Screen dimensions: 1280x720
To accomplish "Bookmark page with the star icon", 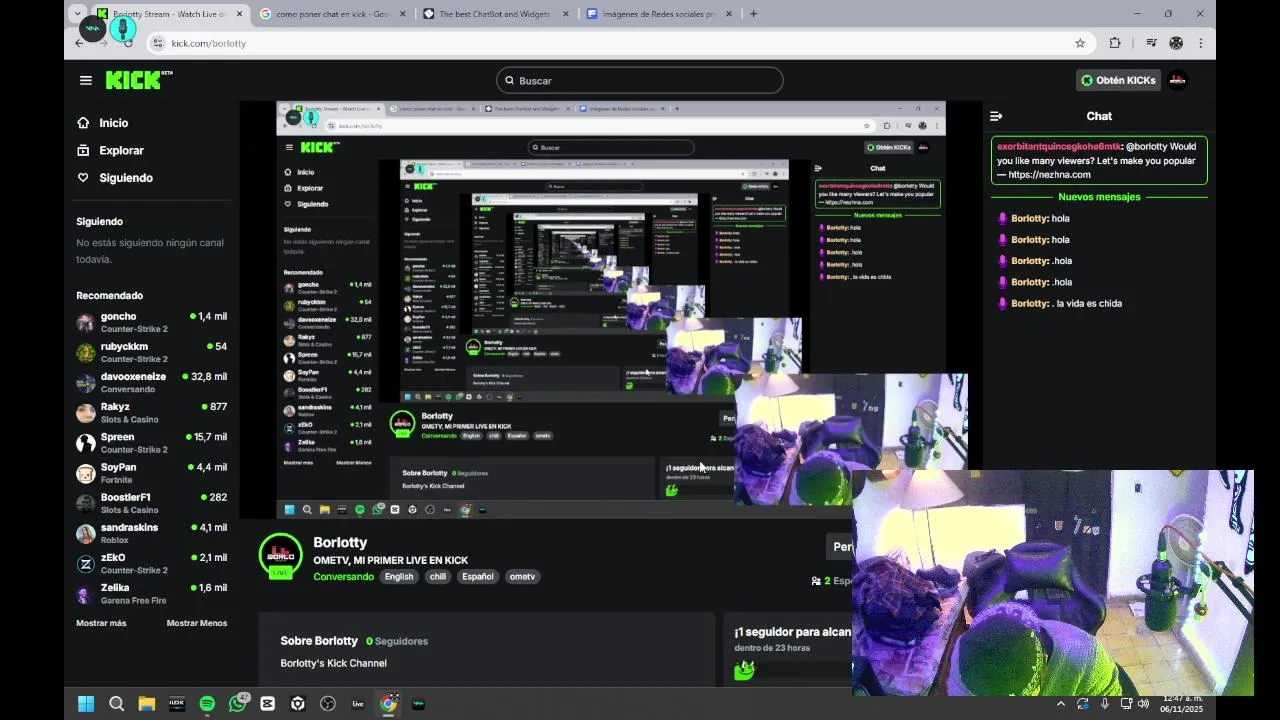I will 1080,43.
